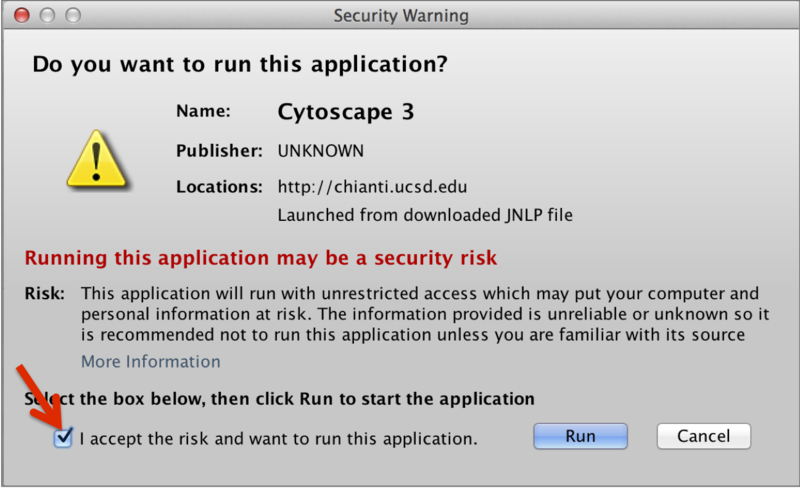This screenshot has height=488, width=800.
Task: Click the Run button
Action: point(580,436)
